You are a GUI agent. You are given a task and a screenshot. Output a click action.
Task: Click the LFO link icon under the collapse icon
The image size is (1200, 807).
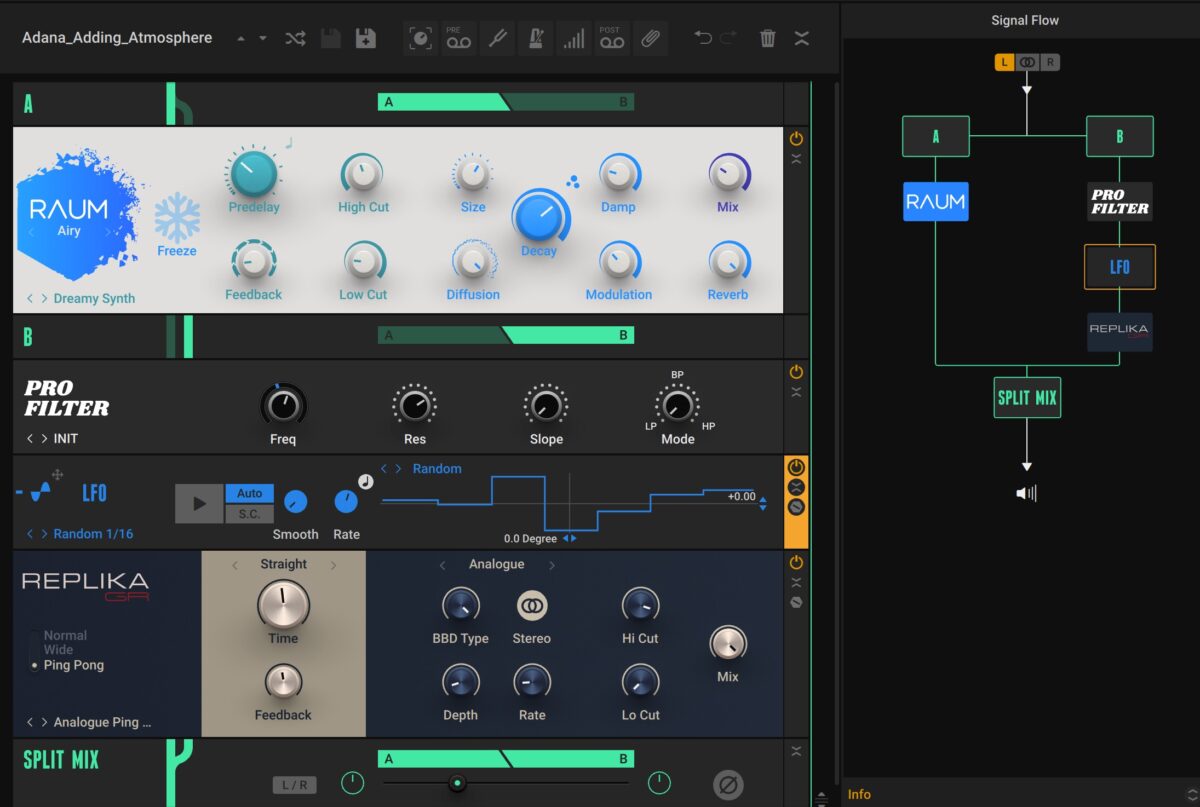click(x=796, y=507)
